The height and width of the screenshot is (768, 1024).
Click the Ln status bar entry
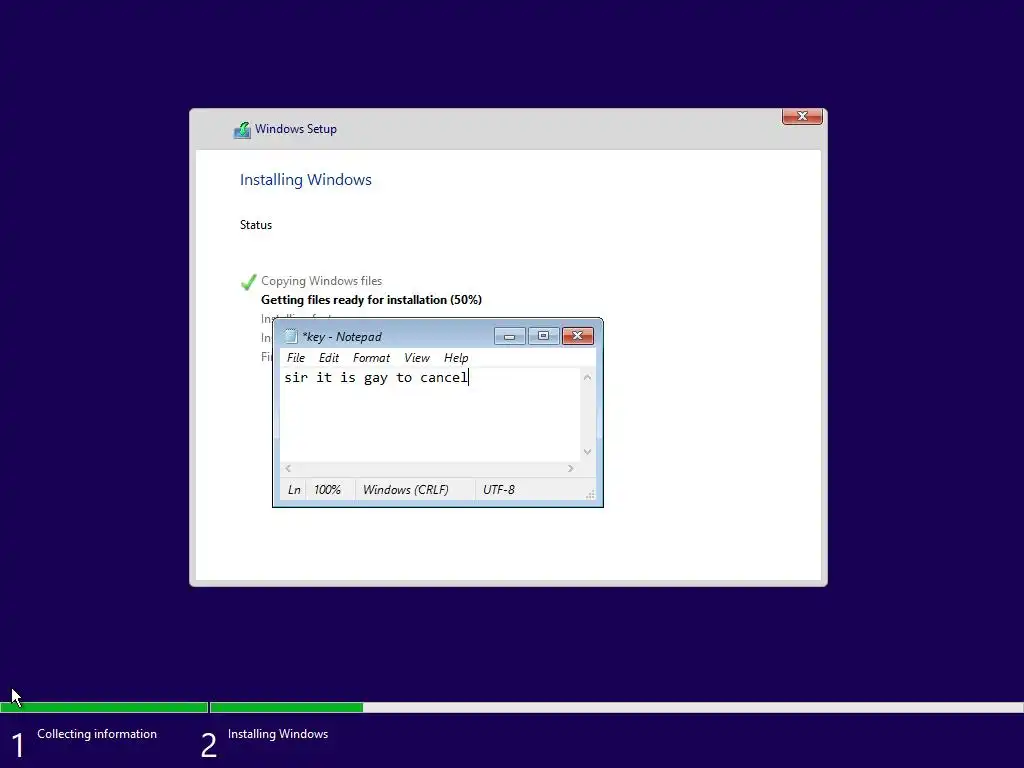[x=294, y=490]
